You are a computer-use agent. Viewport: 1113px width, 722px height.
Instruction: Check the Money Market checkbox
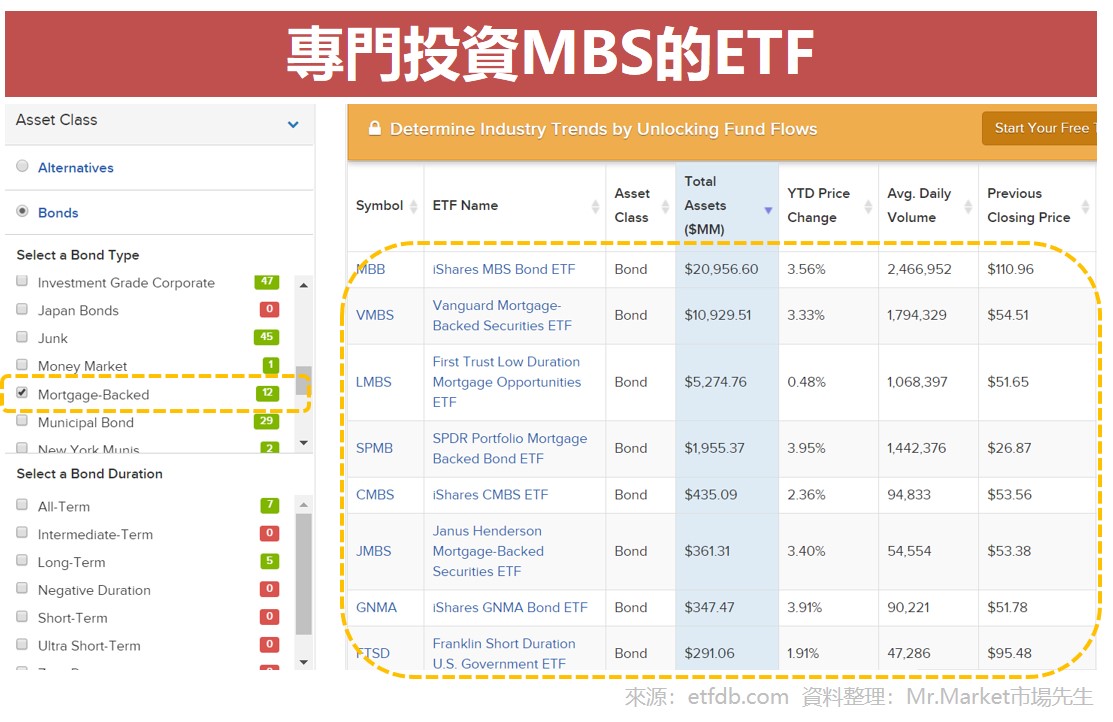coord(22,364)
